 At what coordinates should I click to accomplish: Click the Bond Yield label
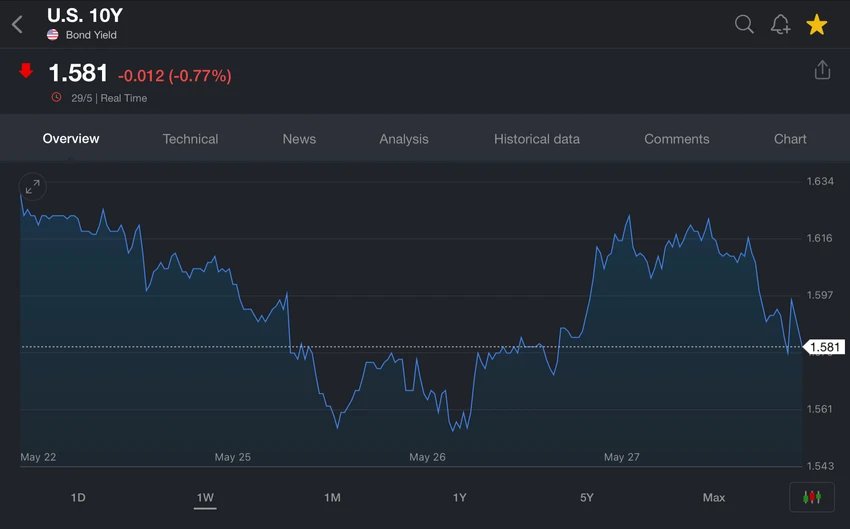click(91, 35)
